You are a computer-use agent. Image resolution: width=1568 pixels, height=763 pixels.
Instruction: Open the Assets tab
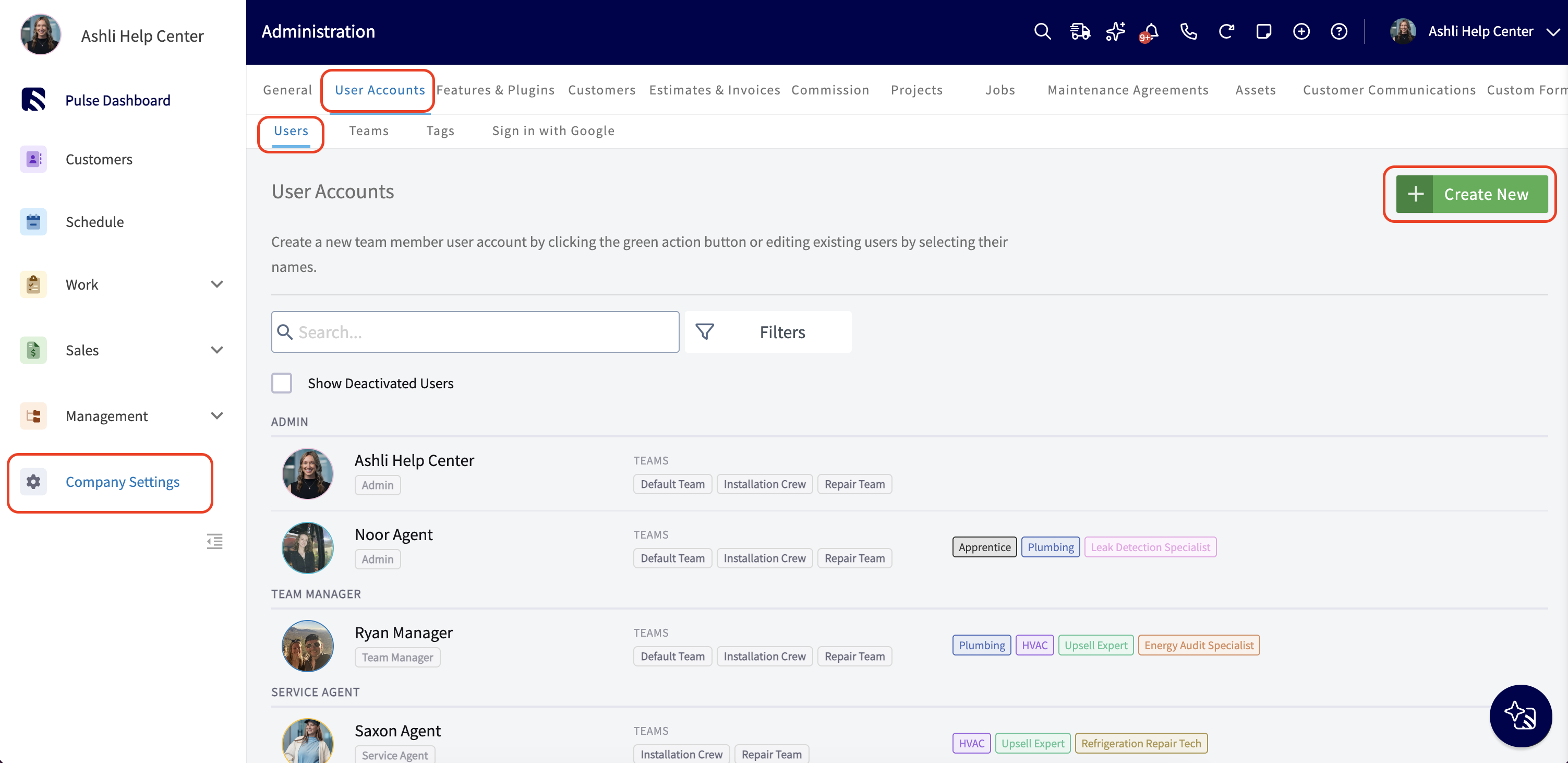click(x=1255, y=90)
